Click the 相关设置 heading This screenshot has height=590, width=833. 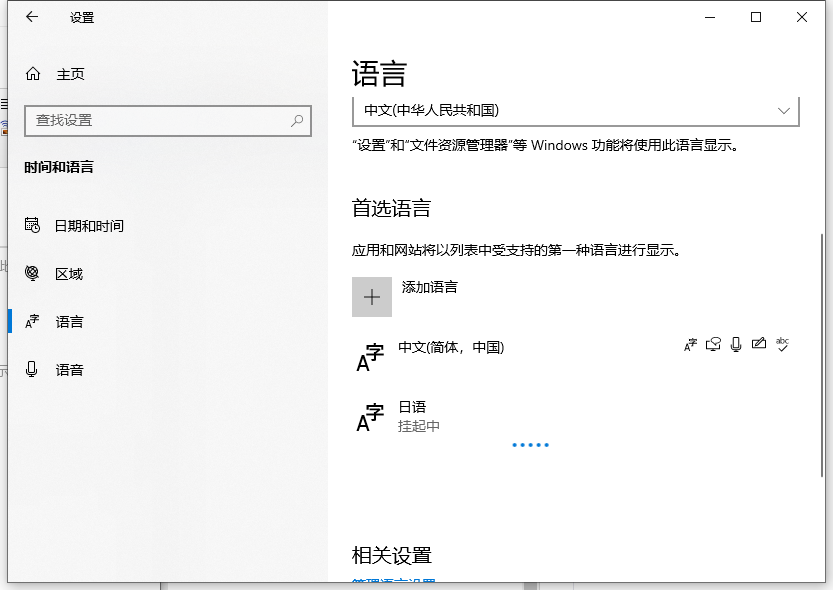tap(392, 555)
